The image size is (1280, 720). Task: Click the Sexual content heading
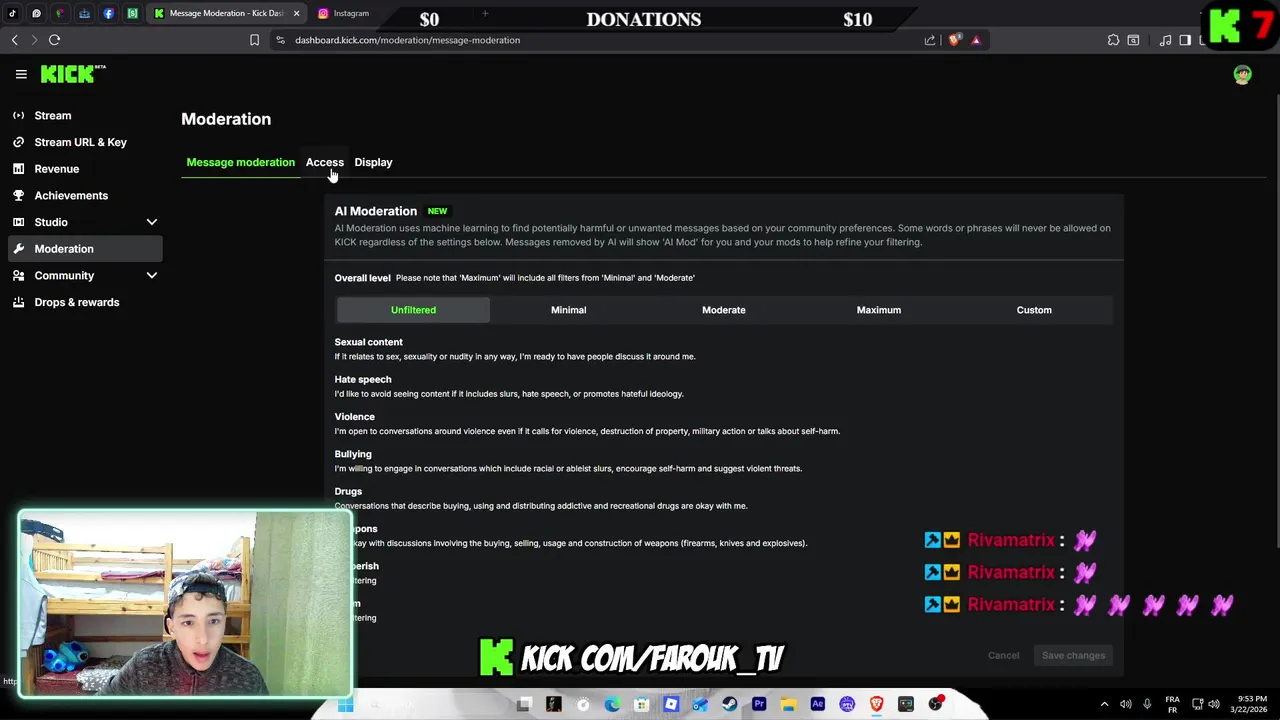click(368, 342)
